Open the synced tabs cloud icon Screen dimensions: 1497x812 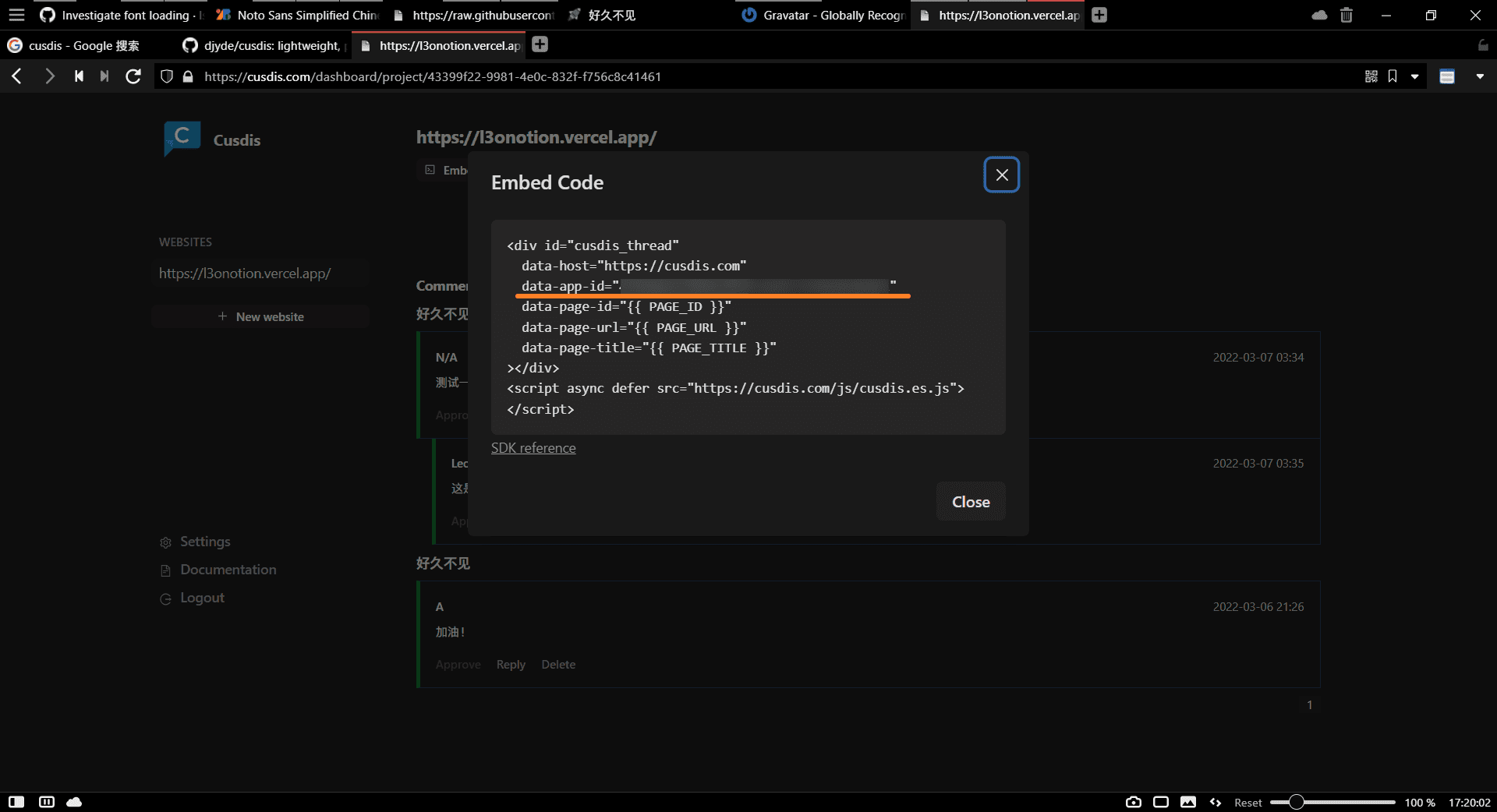[x=1319, y=15]
